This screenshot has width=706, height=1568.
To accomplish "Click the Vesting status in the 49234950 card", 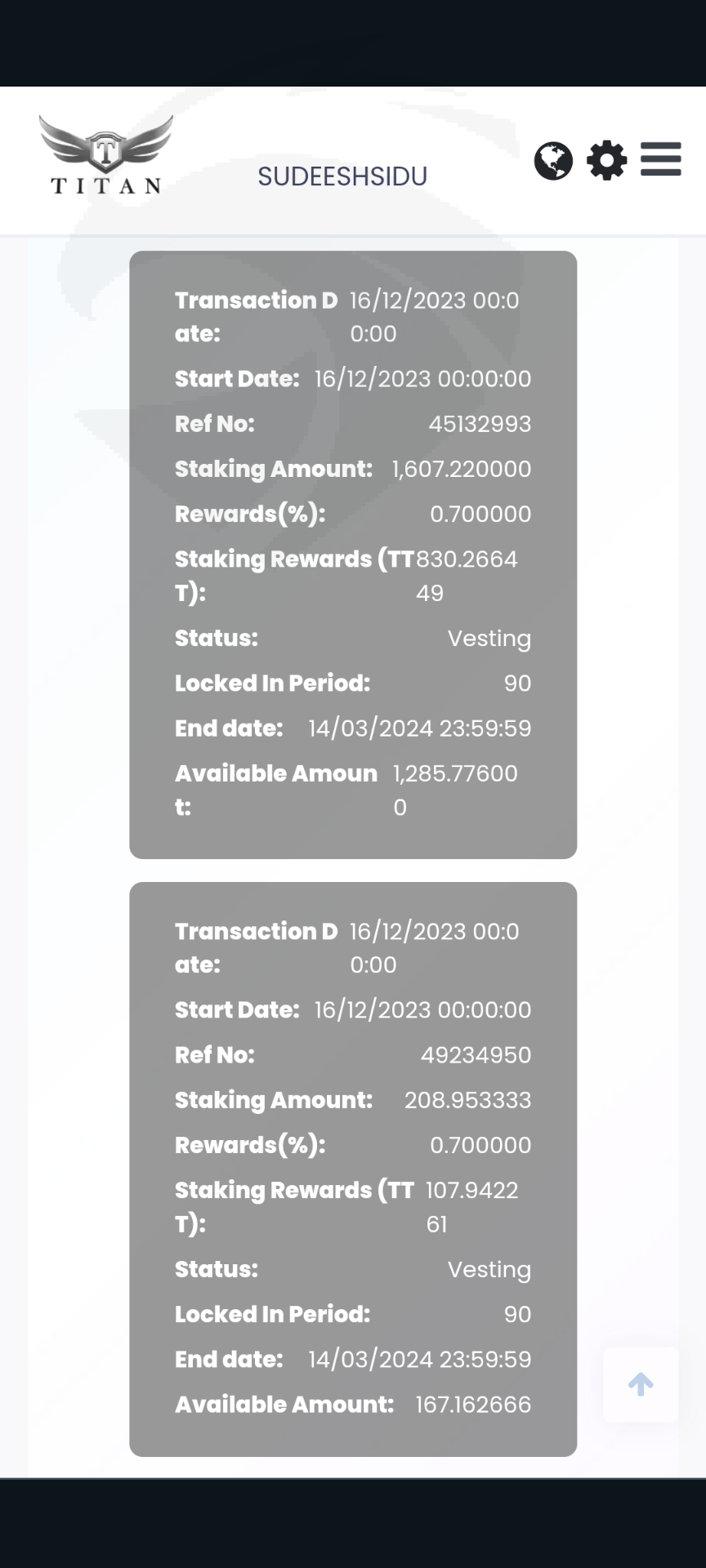I will pyautogui.click(x=489, y=1270).
